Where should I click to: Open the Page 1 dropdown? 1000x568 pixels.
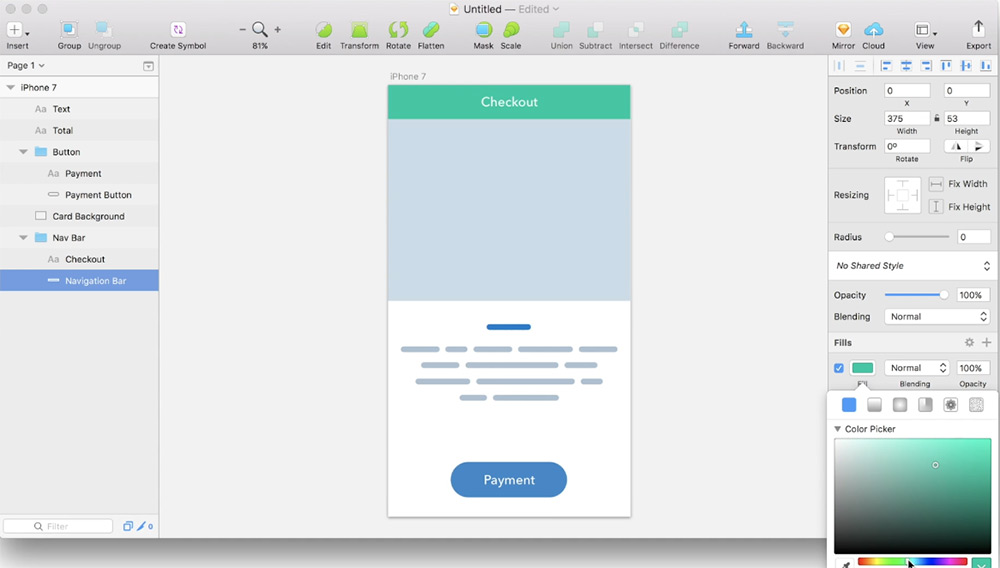click(x=26, y=66)
